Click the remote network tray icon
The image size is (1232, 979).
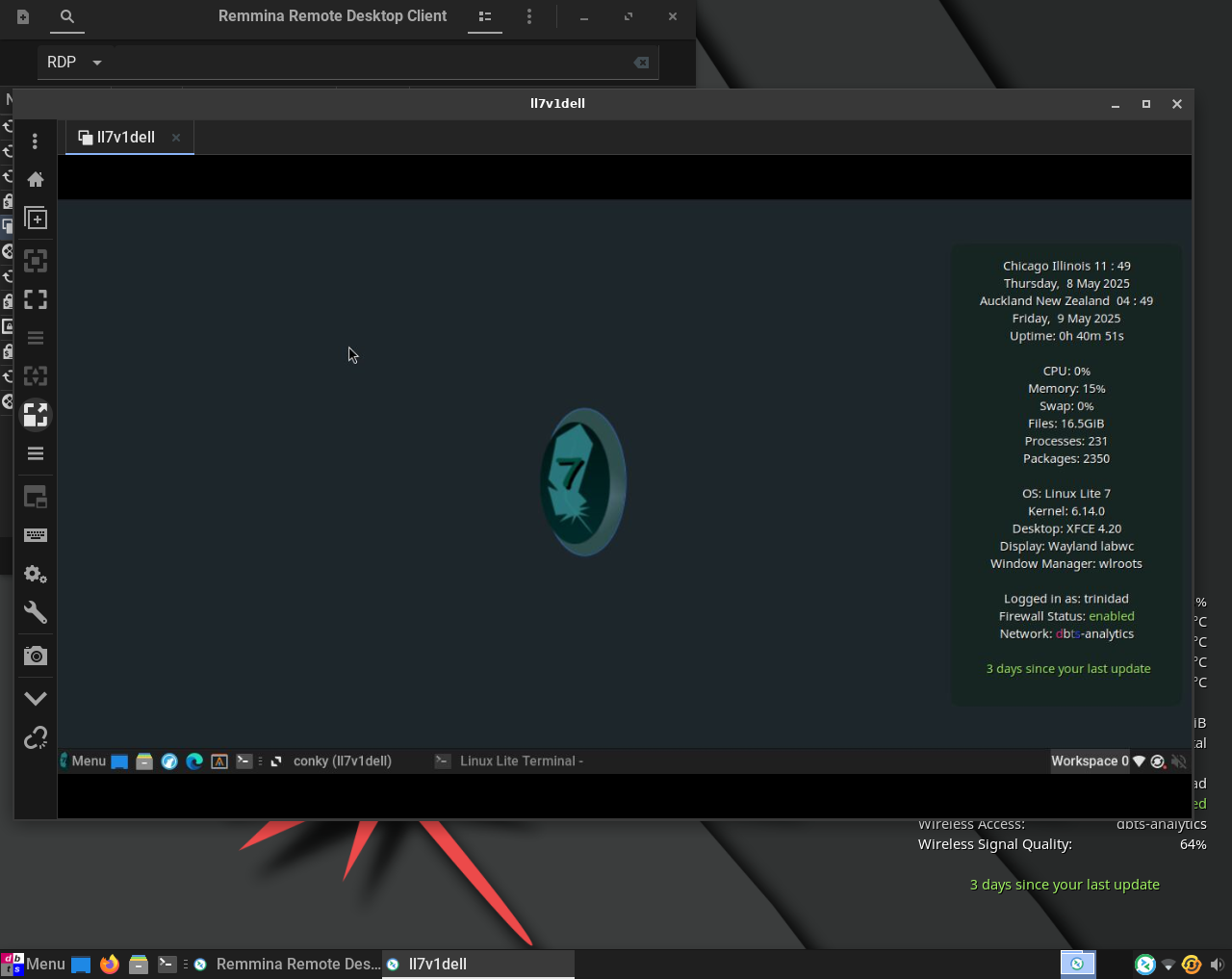(1140, 761)
